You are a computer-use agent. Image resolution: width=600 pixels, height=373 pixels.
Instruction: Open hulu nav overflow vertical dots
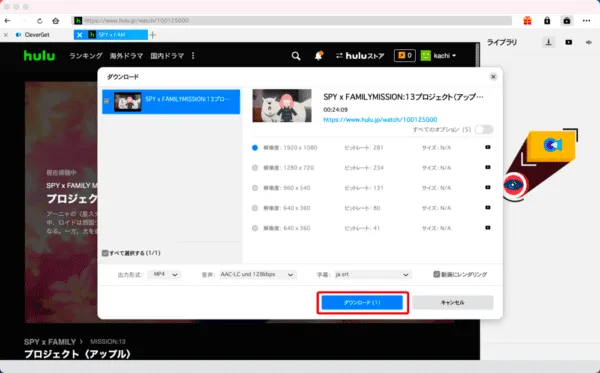pyautogui.click(x=193, y=56)
